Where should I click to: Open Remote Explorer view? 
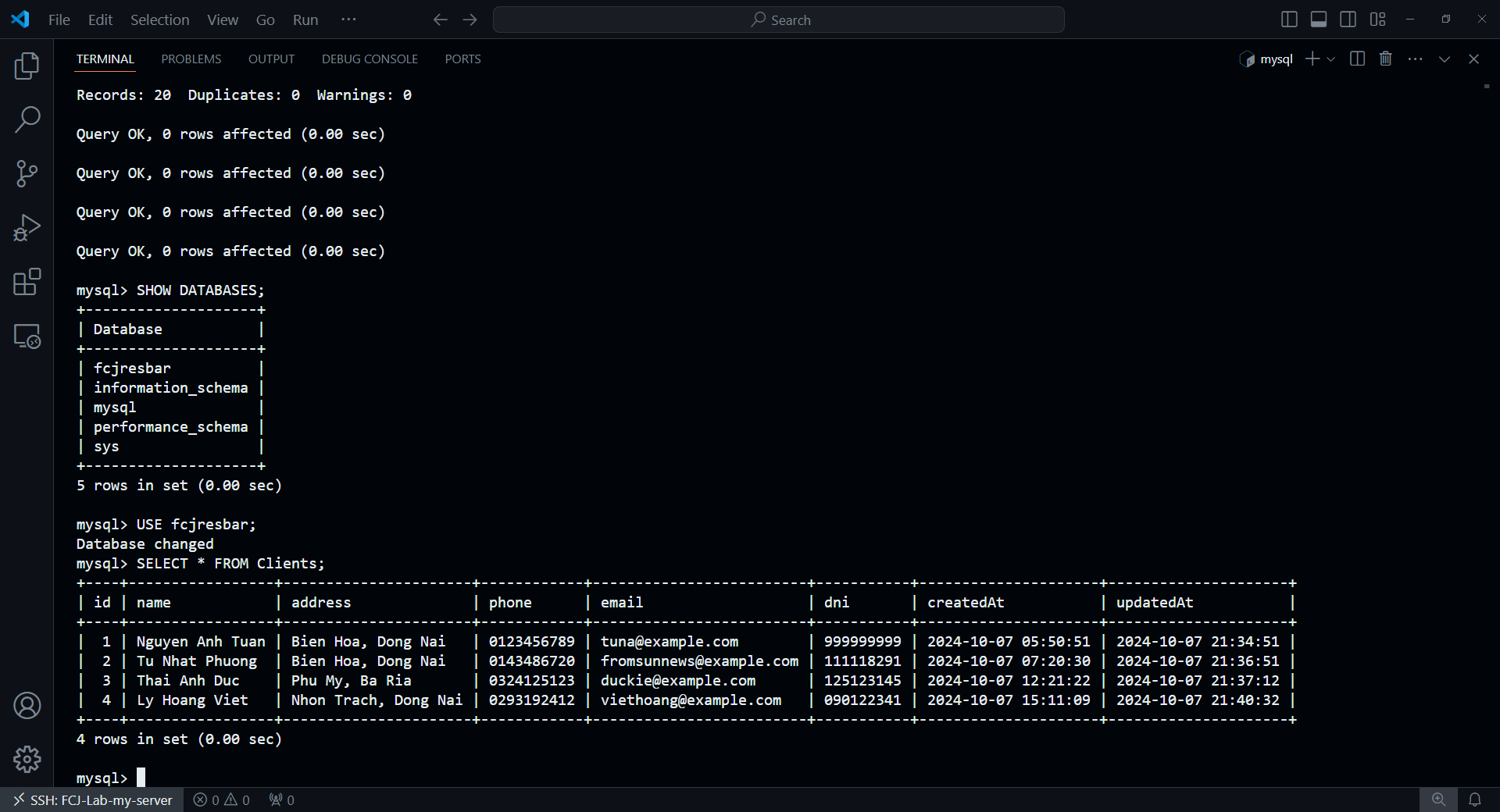point(27,336)
